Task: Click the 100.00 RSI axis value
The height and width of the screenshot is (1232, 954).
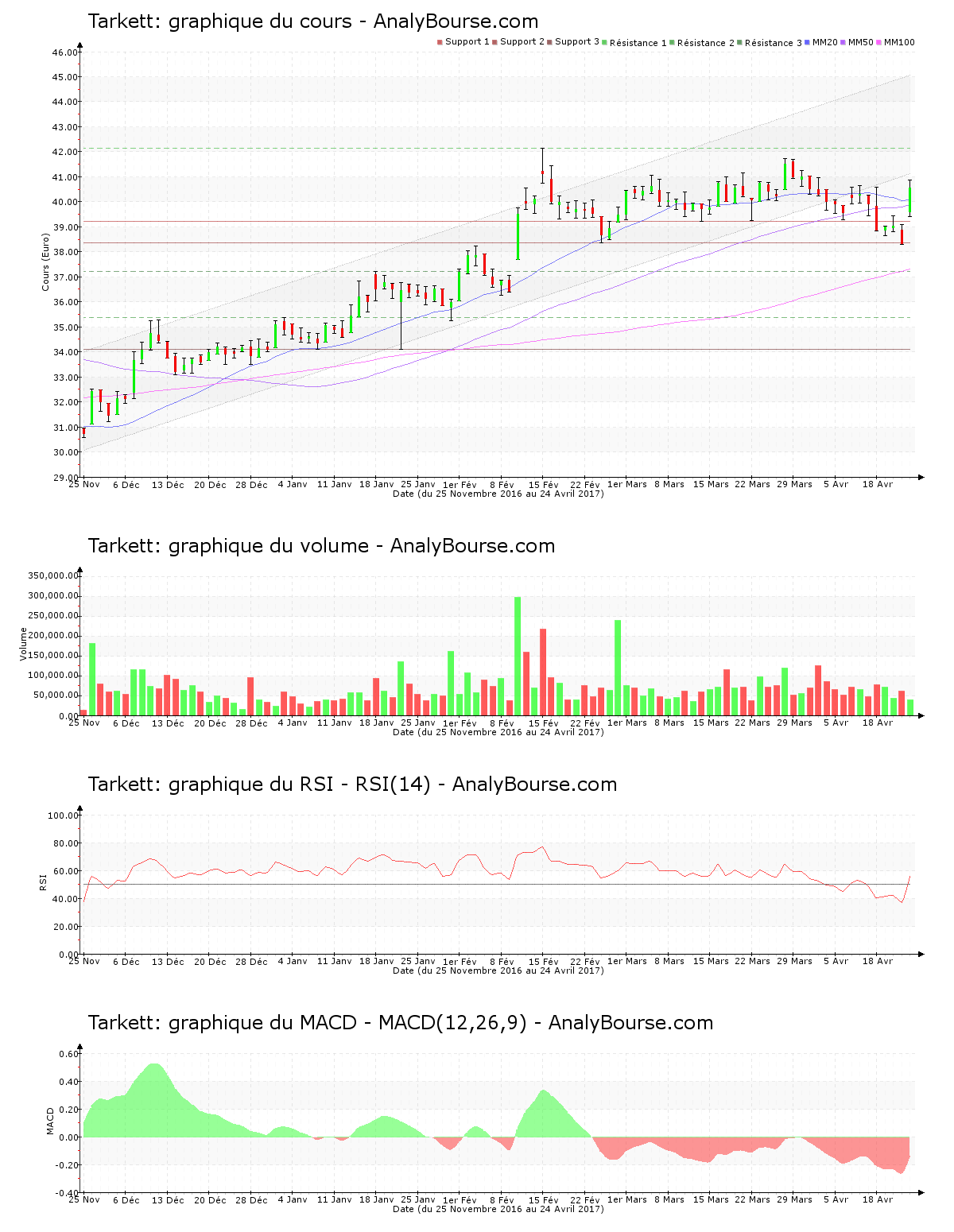Action: (63, 816)
